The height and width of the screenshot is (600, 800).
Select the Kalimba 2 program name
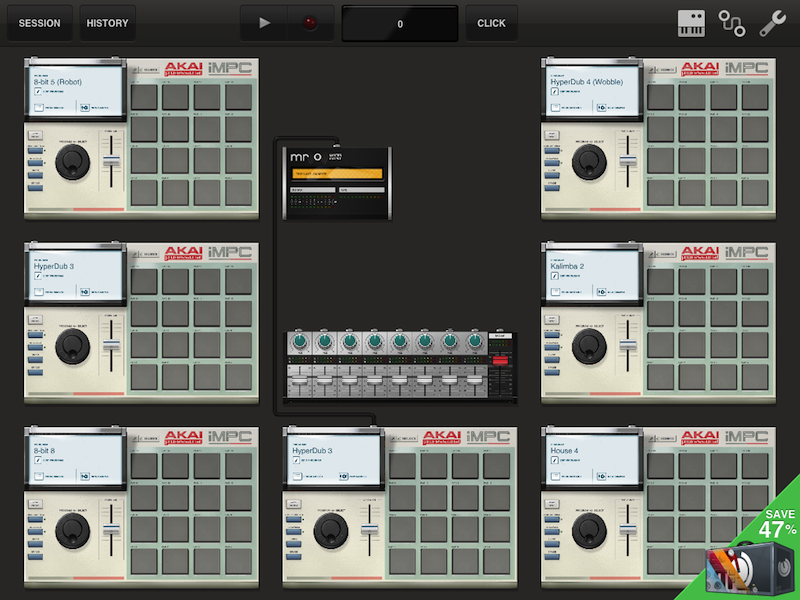[x=567, y=266]
